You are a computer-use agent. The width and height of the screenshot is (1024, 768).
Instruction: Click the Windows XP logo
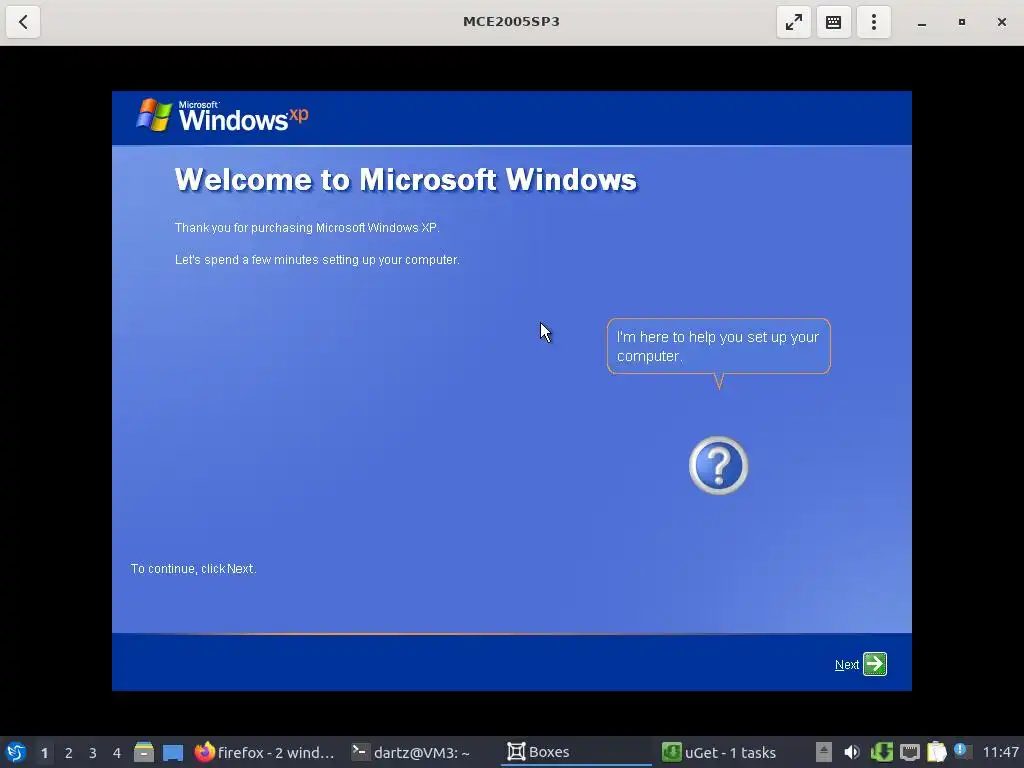pyautogui.click(x=222, y=116)
